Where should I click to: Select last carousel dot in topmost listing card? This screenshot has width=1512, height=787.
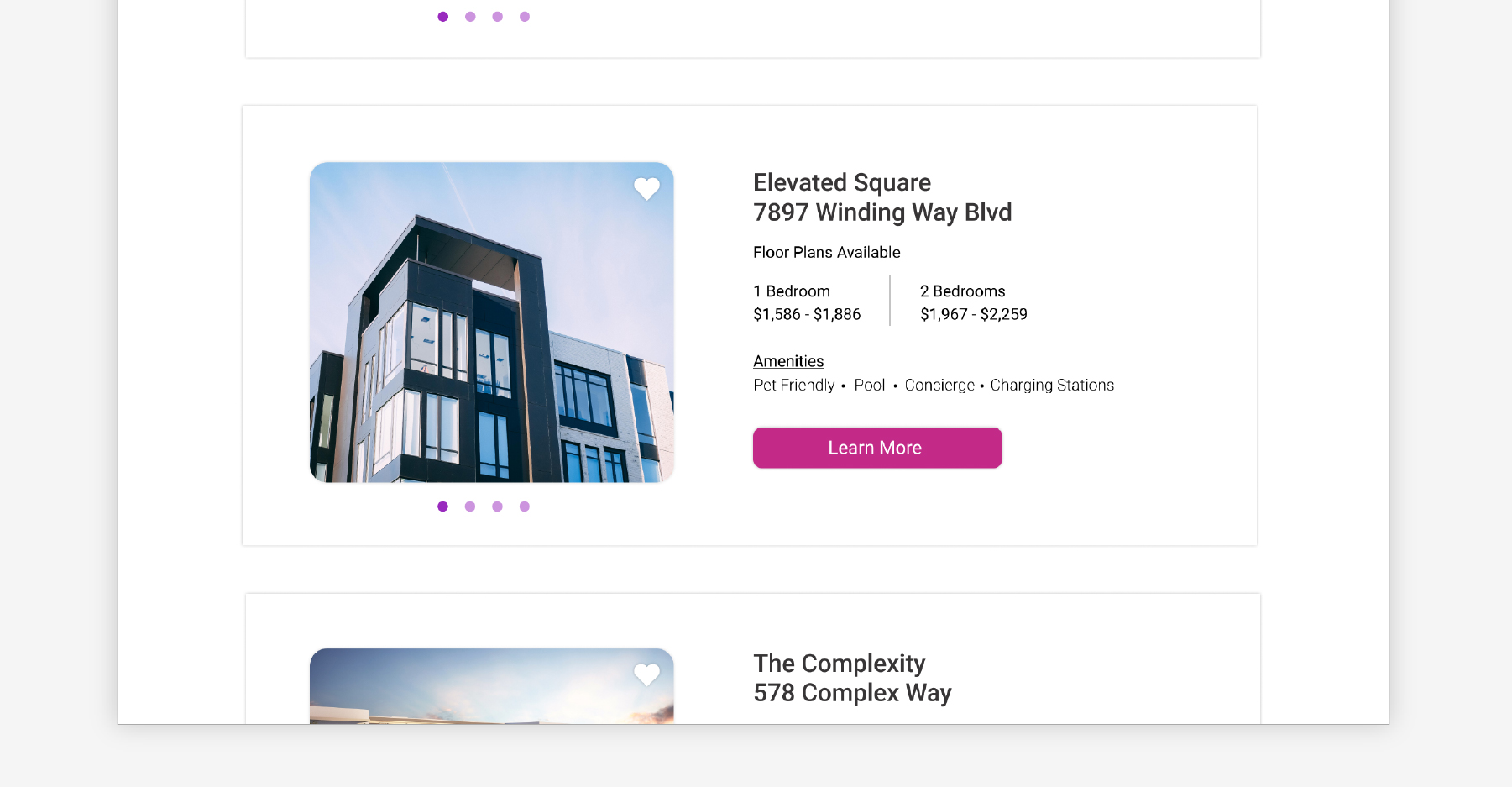(525, 17)
